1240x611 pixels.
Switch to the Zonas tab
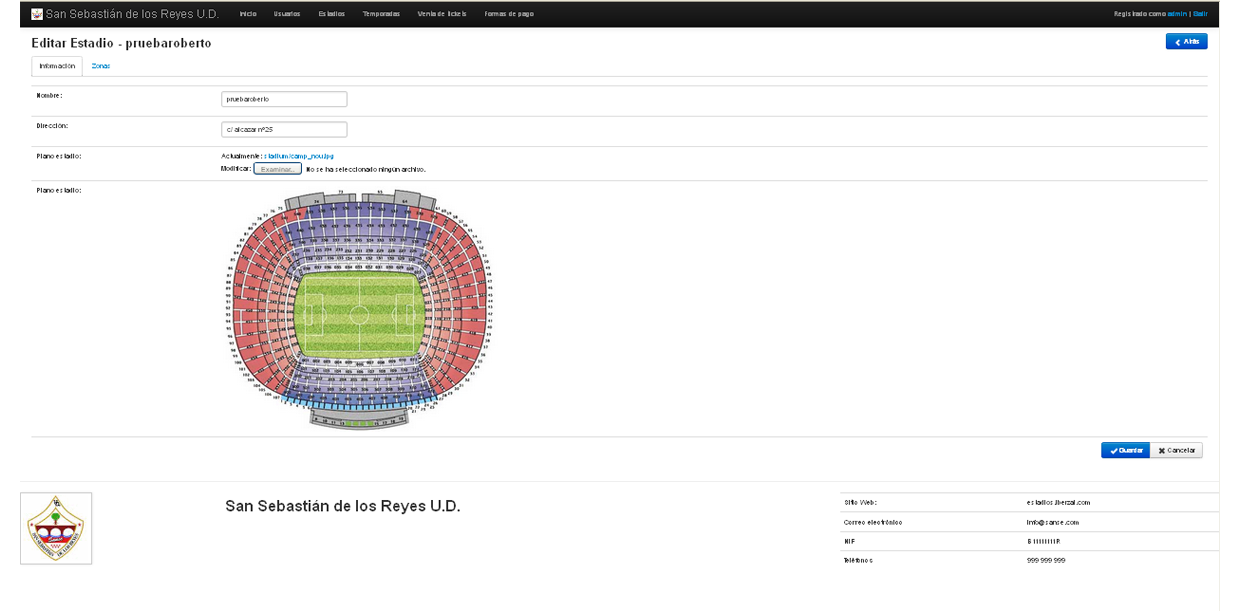(x=101, y=66)
